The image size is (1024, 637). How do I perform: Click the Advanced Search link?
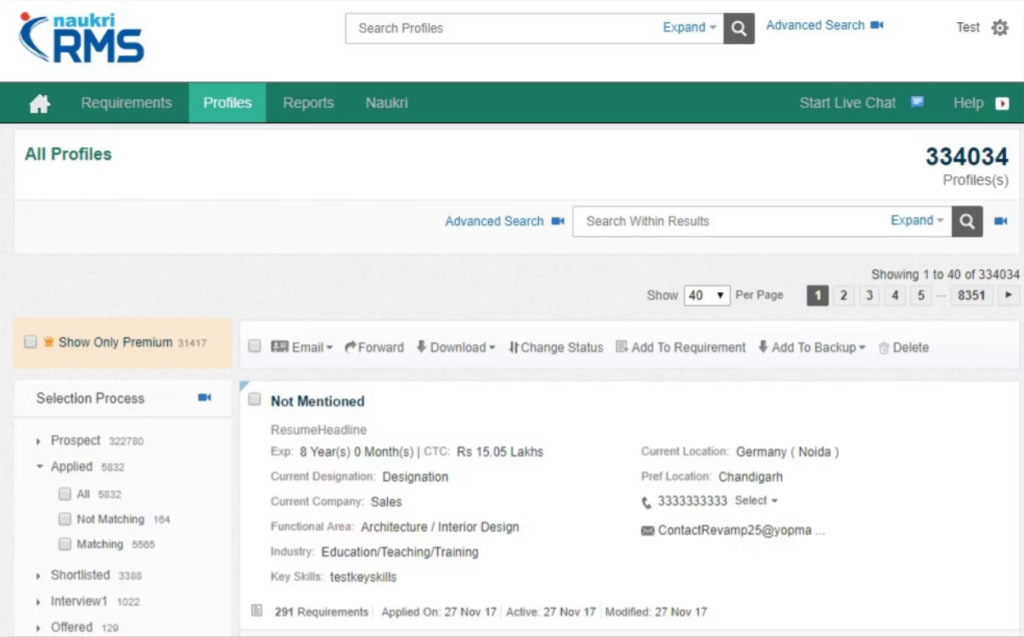coord(494,221)
